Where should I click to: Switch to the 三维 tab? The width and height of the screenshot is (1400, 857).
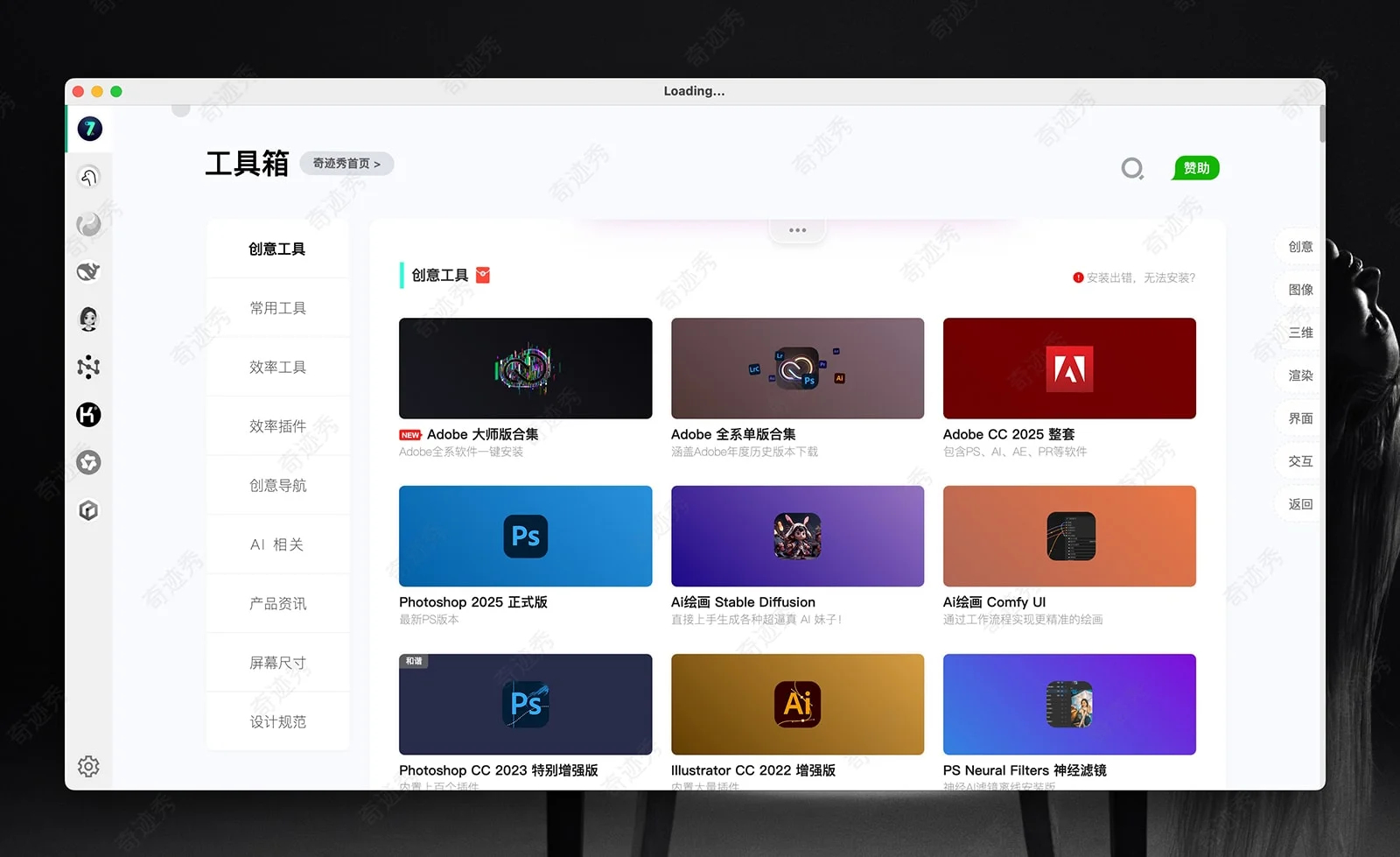pyautogui.click(x=1300, y=332)
